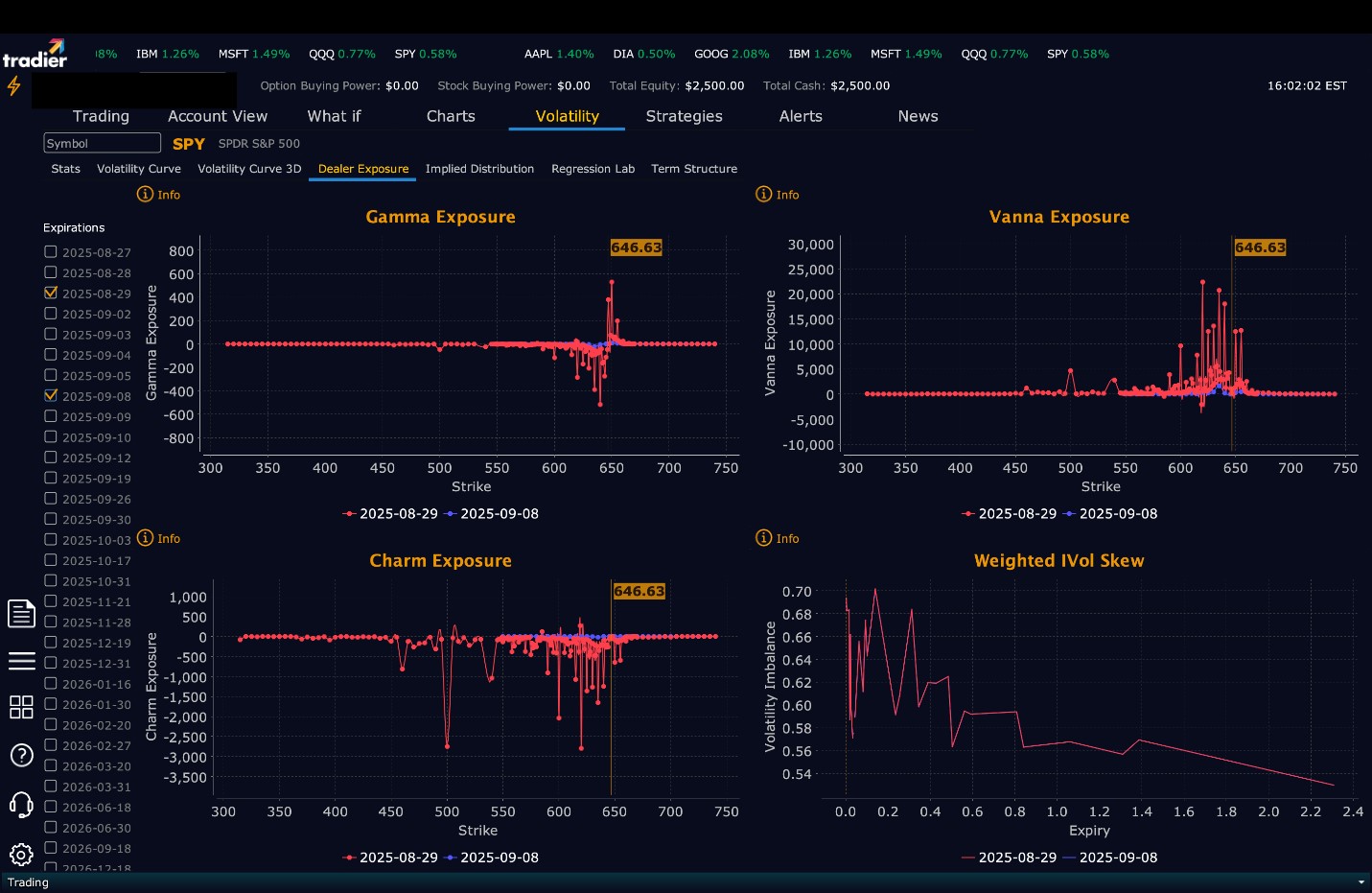The image size is (1372, 893).
Task: Switch to Implied Distribution sub-tab
Action: pos(479,169)
